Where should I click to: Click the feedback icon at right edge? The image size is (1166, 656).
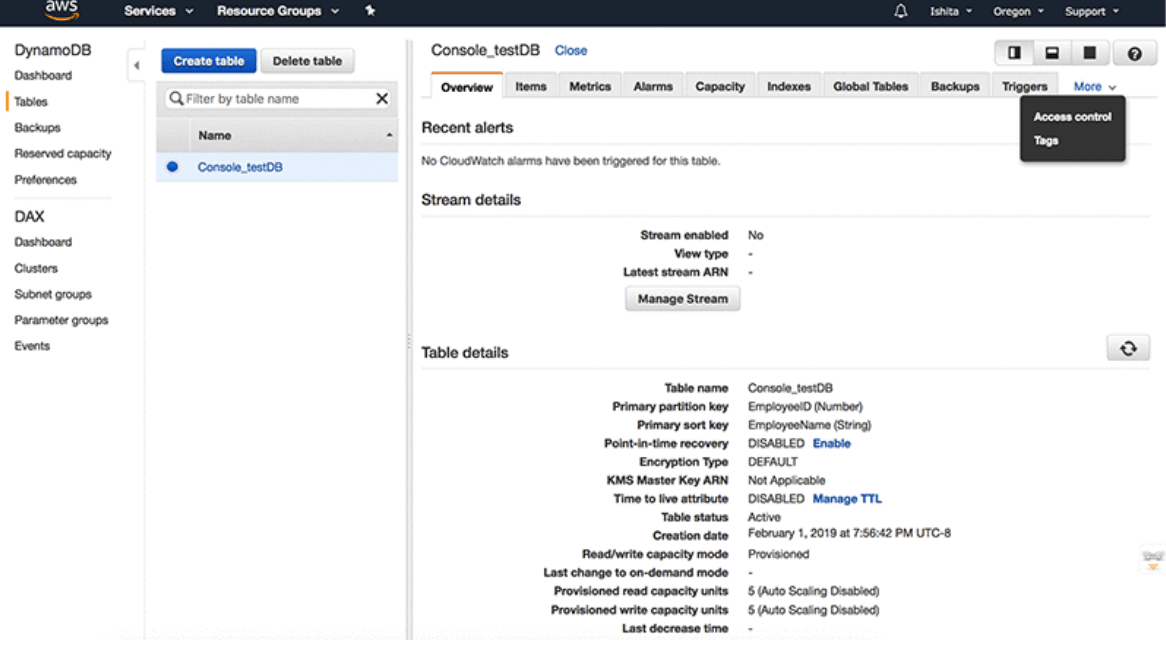click(x=1153, y=560)
